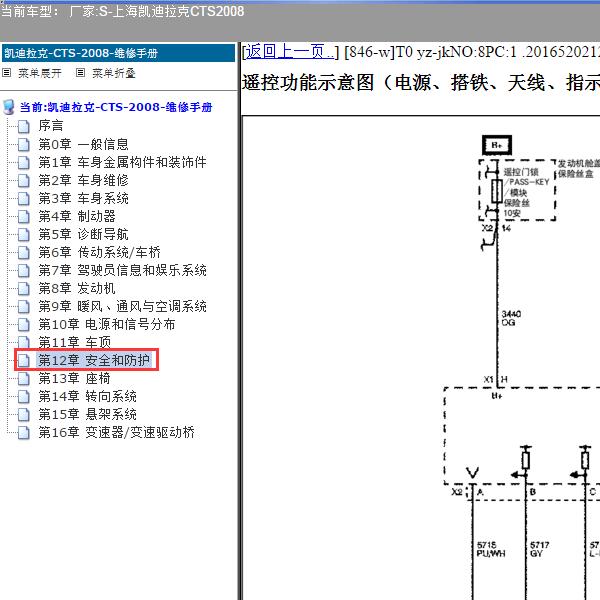Screen dimensions: 600x600
Task: Open 第1章 车身金属构件和装饰件
Action: (122, 162)
